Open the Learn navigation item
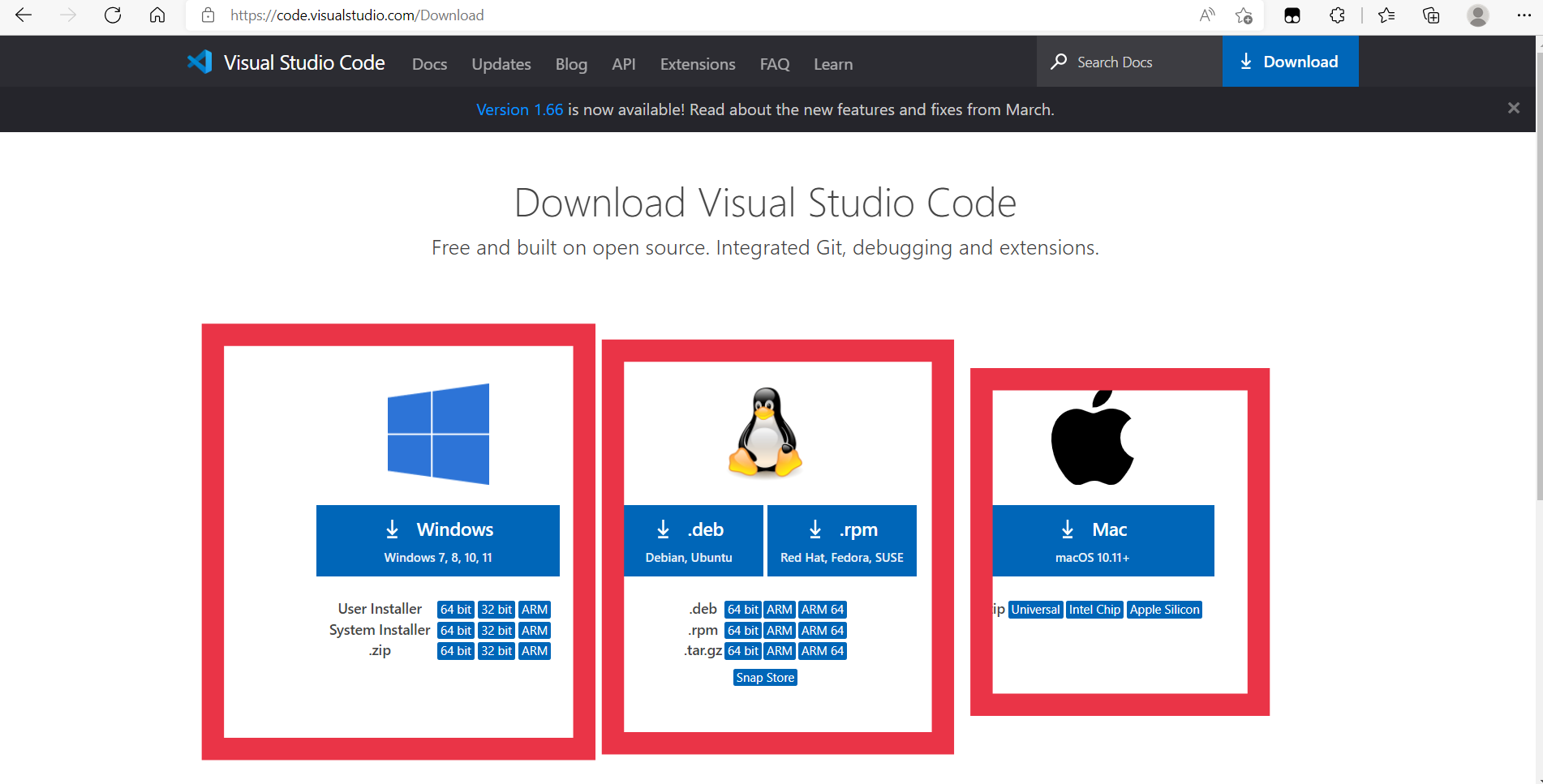The image size is (1543, 784). point(833,64)
